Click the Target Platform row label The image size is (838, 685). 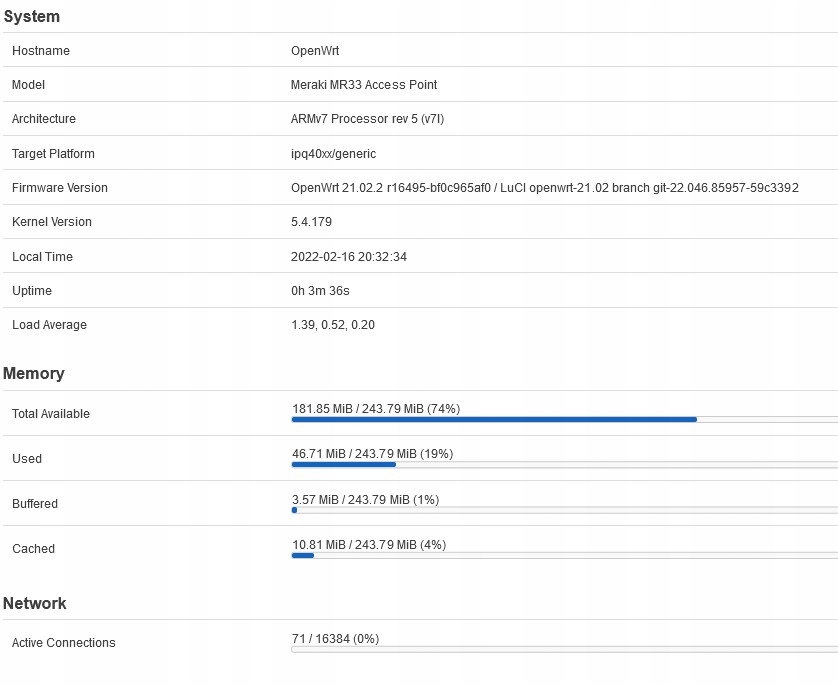tap(53, 154)
